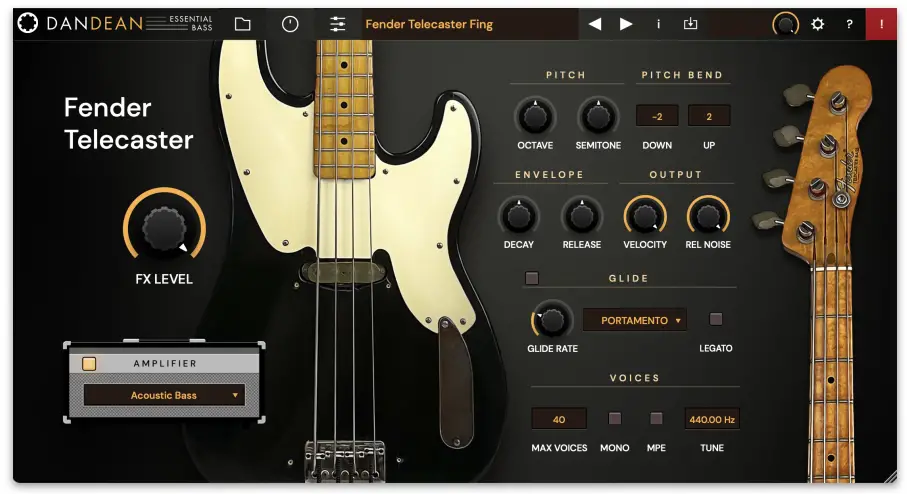
Task: Click the FX LEVEL knob
Action: [x=164, y=228]
